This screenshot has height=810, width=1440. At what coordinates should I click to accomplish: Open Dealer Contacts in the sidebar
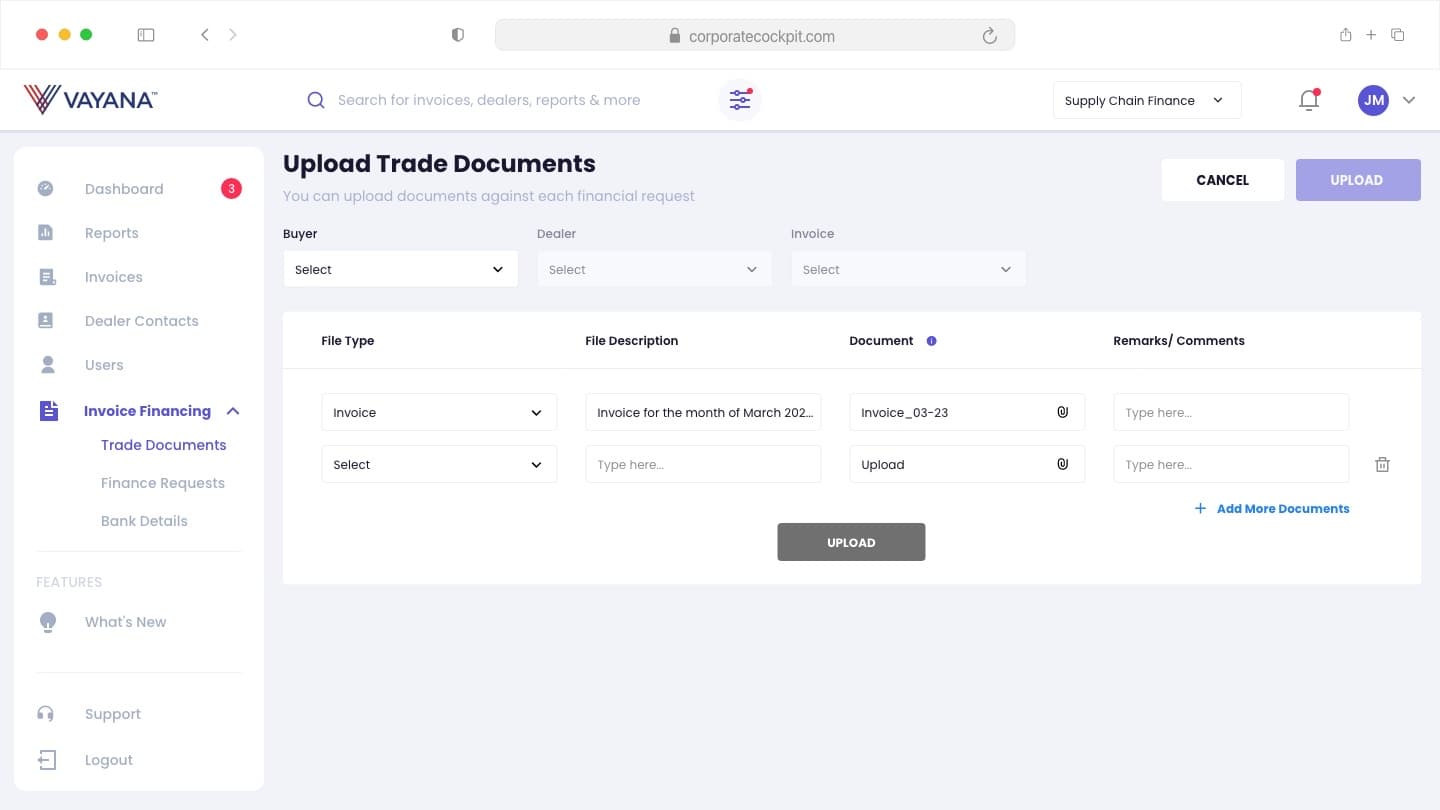142,321
